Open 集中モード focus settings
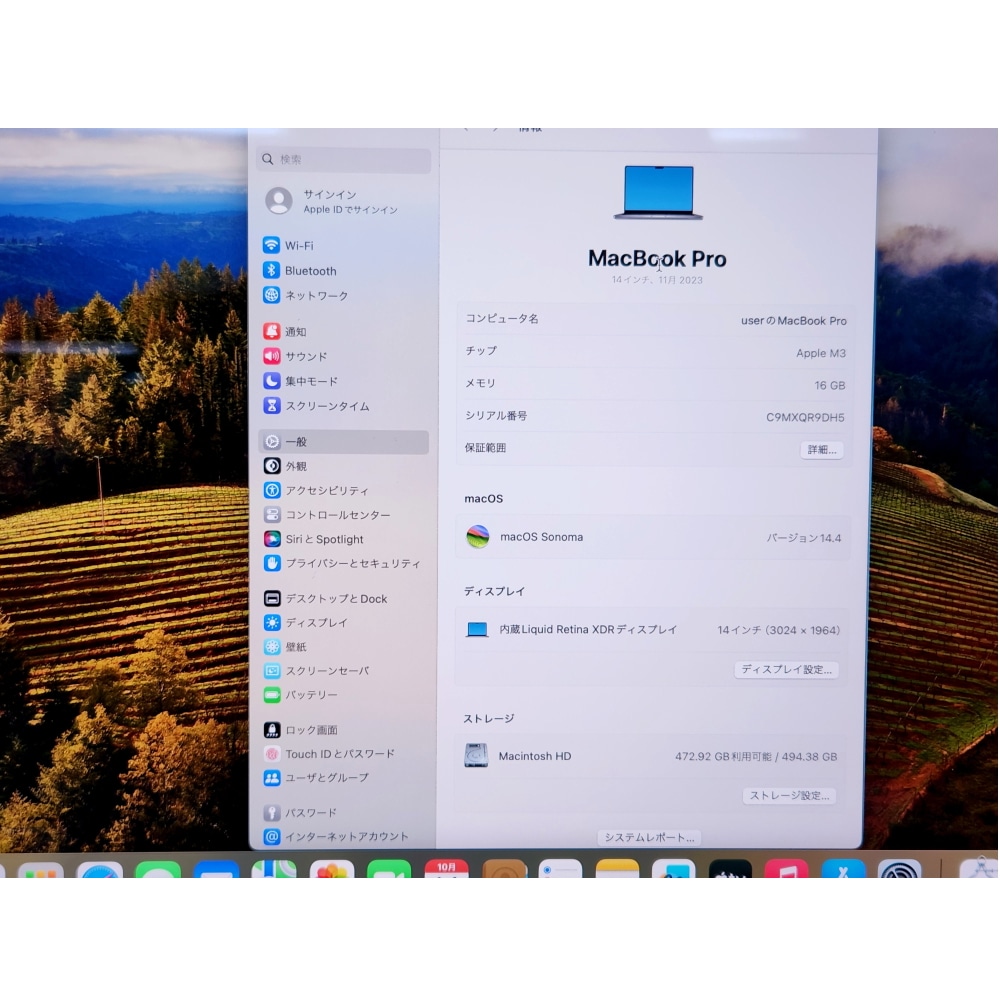Screen dimensions: 1000x1000 (311, 382)
